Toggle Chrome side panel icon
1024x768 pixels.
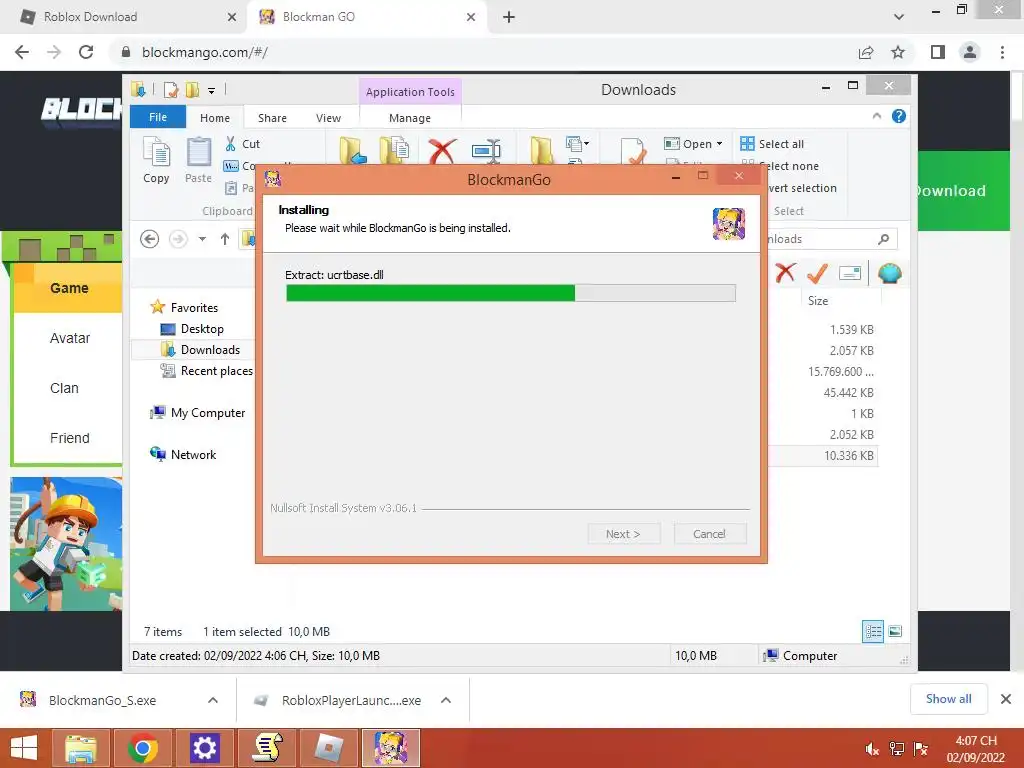(938, 52)
